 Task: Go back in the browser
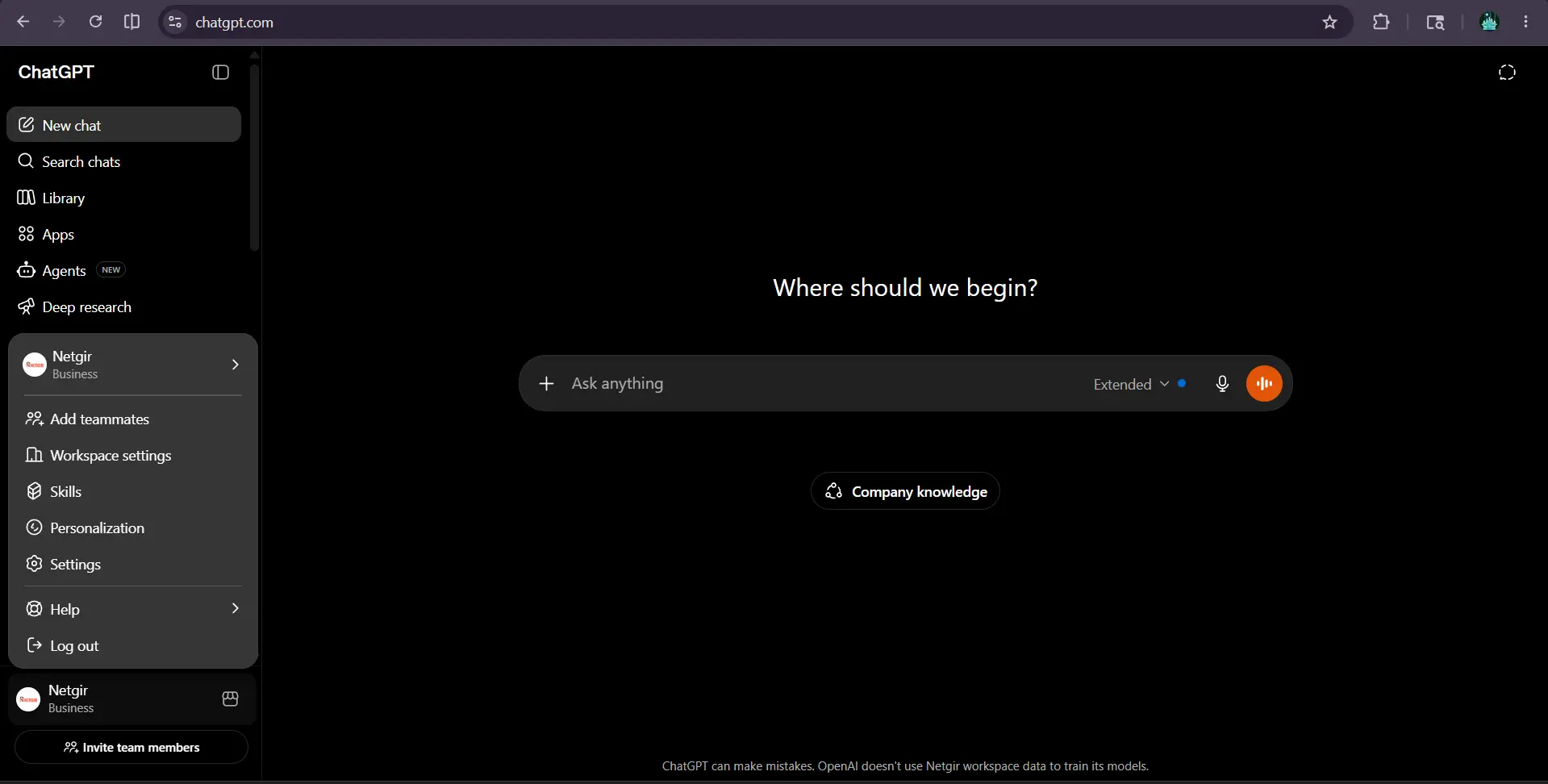23,22
